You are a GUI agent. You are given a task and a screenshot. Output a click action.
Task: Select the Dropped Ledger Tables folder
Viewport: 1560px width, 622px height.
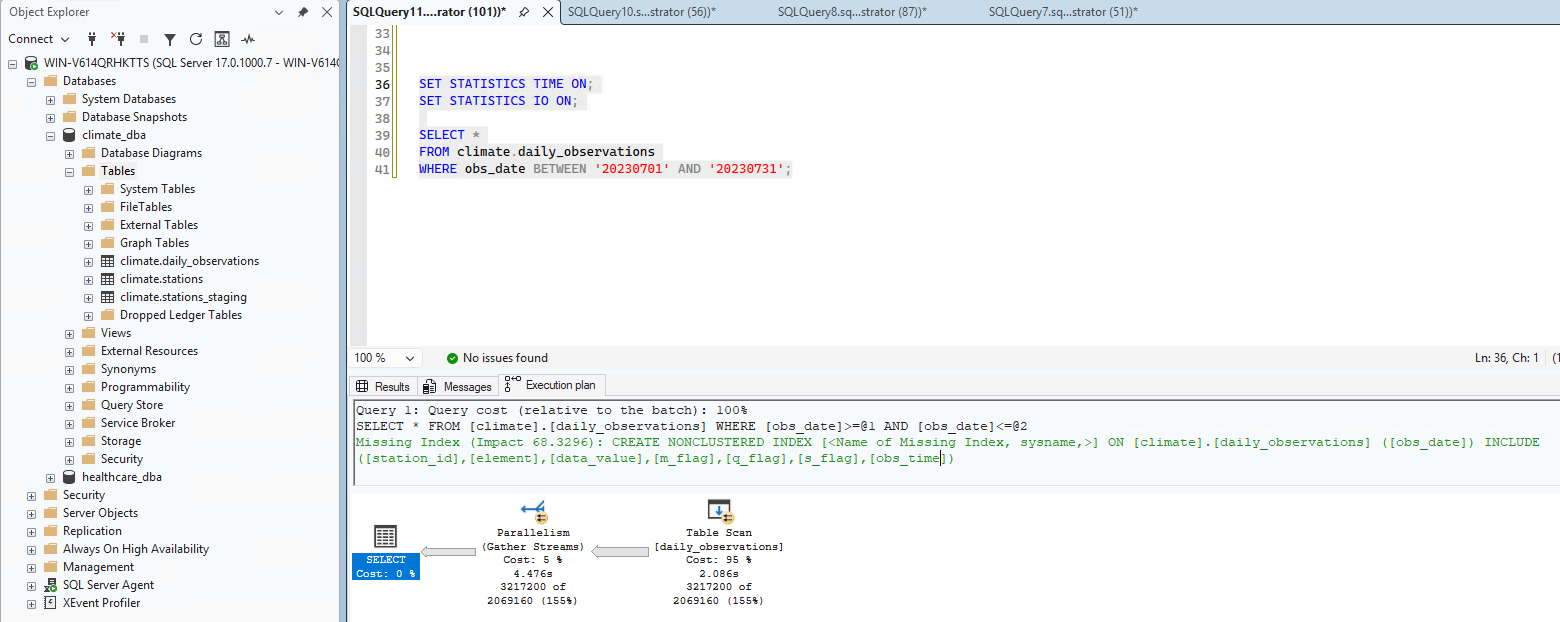coord(181,315)
